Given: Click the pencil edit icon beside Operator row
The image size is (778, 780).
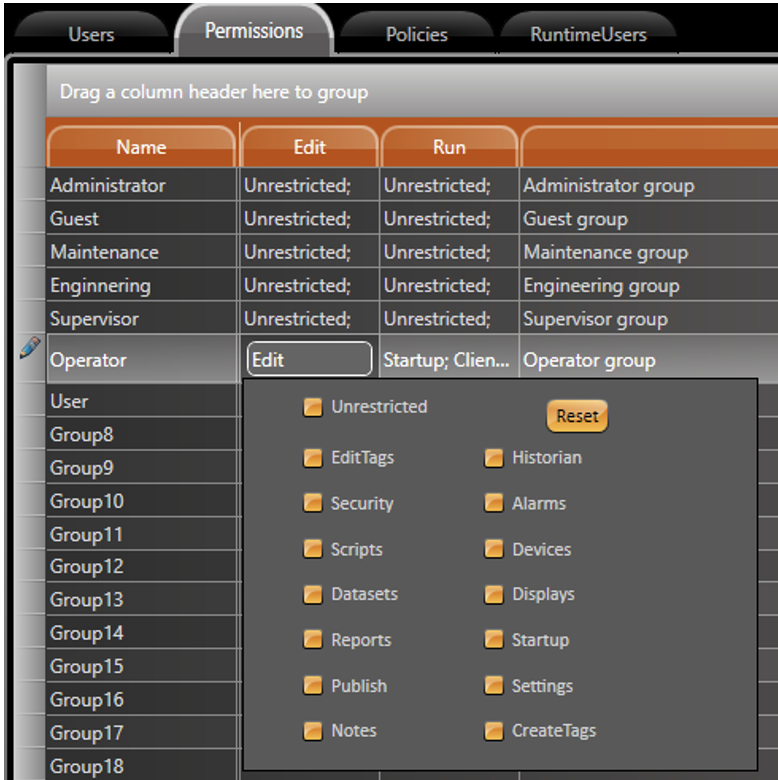Looking at the screenshot, I should [29, 348].
